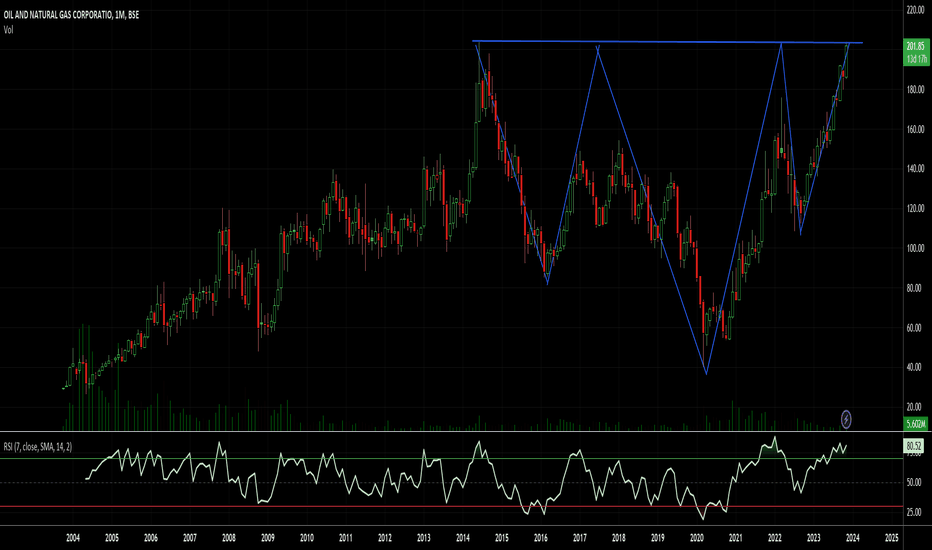This screenshot has height=550, width=932.
Task: Click the 13d 17h countdown label
Action: point(915,59)
